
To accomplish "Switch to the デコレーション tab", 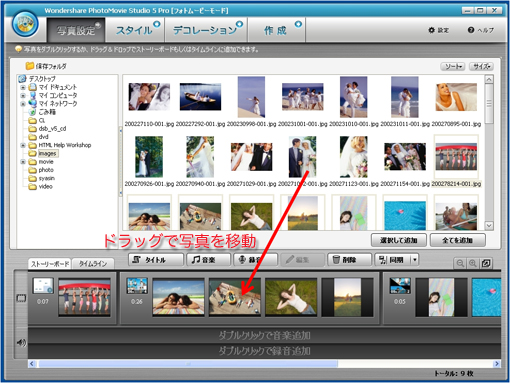I will (x=205, y=30).
